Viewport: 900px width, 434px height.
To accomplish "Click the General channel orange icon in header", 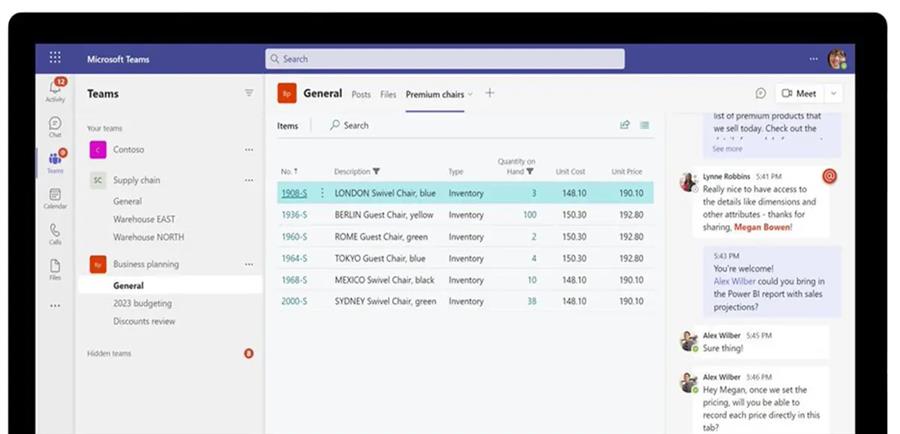I will pyautogui.click(x=287, y=93).
